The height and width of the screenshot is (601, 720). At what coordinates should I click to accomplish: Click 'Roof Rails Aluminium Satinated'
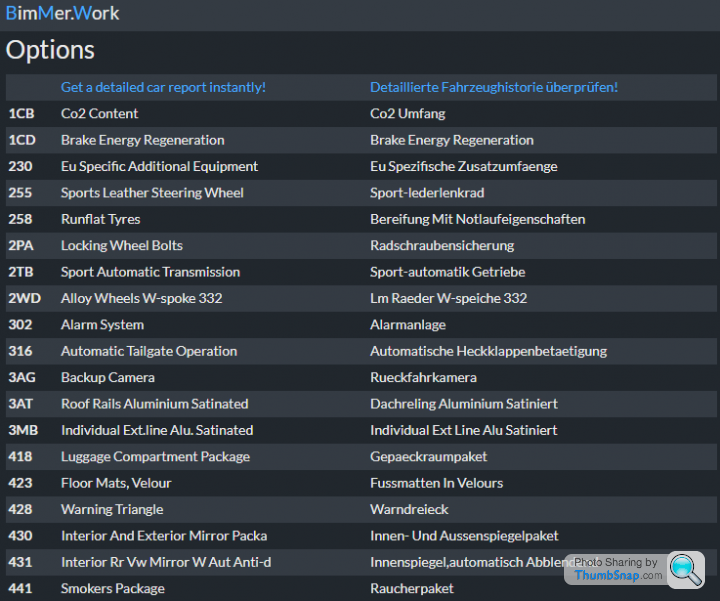[155, 404]
